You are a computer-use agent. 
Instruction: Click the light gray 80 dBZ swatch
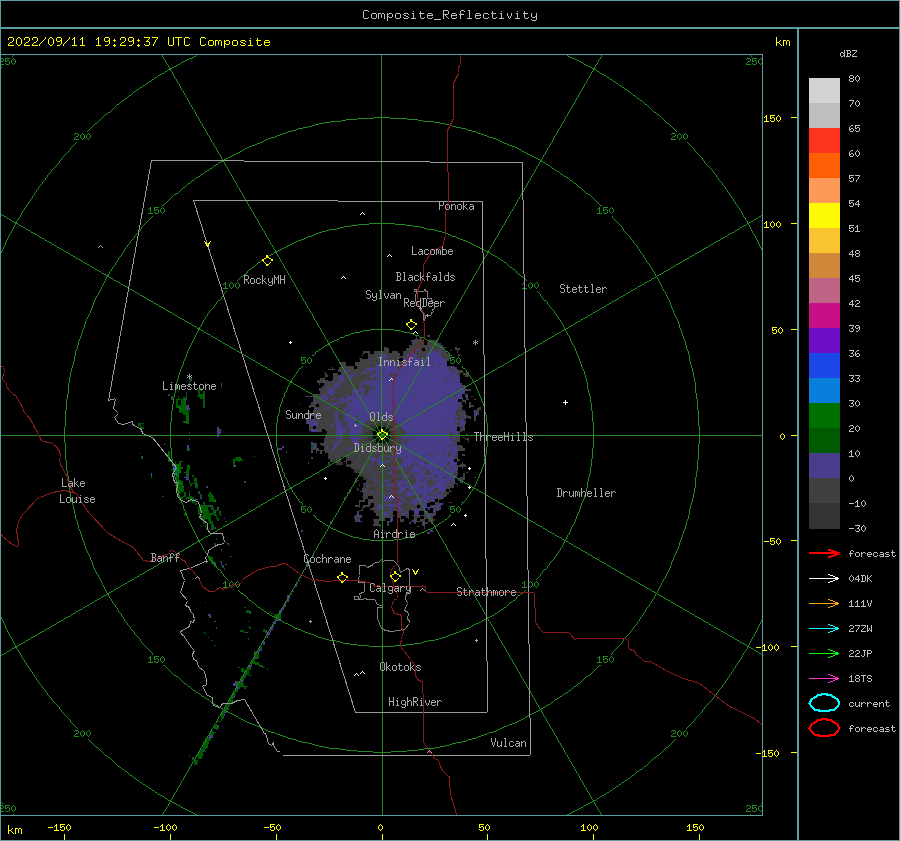point(824,91)
